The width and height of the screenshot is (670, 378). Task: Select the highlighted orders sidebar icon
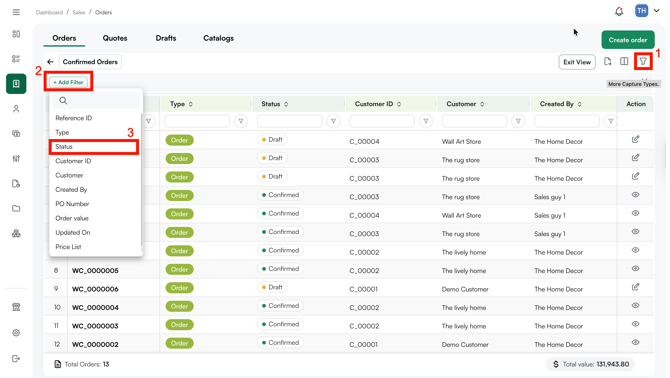click(16, 84)
